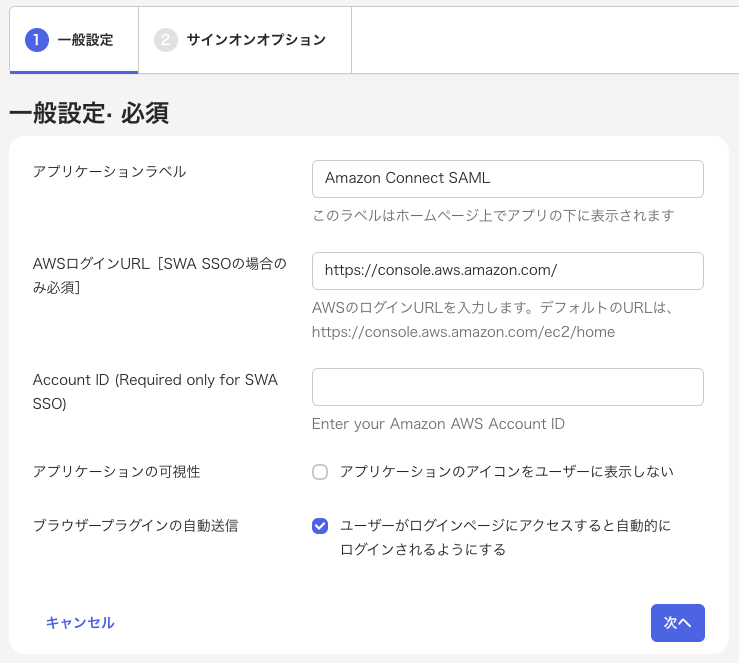Viewport: 739px width, 663px height.
Task: Click the アプリケーションラベル field label
Action: [x=109, y=171]
